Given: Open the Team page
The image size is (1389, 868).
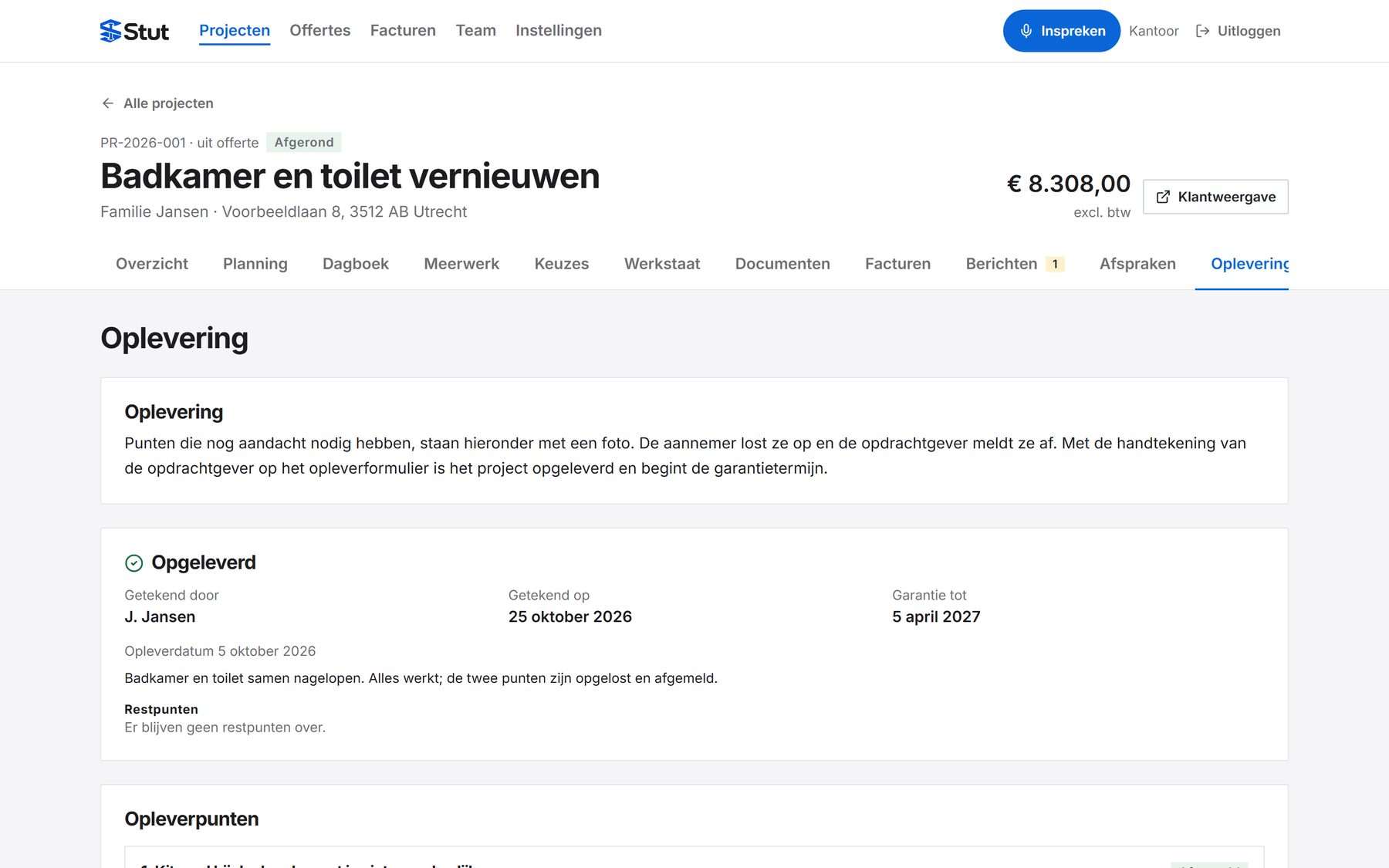Looking at the screenshot, I should click(x=475, y=30).
